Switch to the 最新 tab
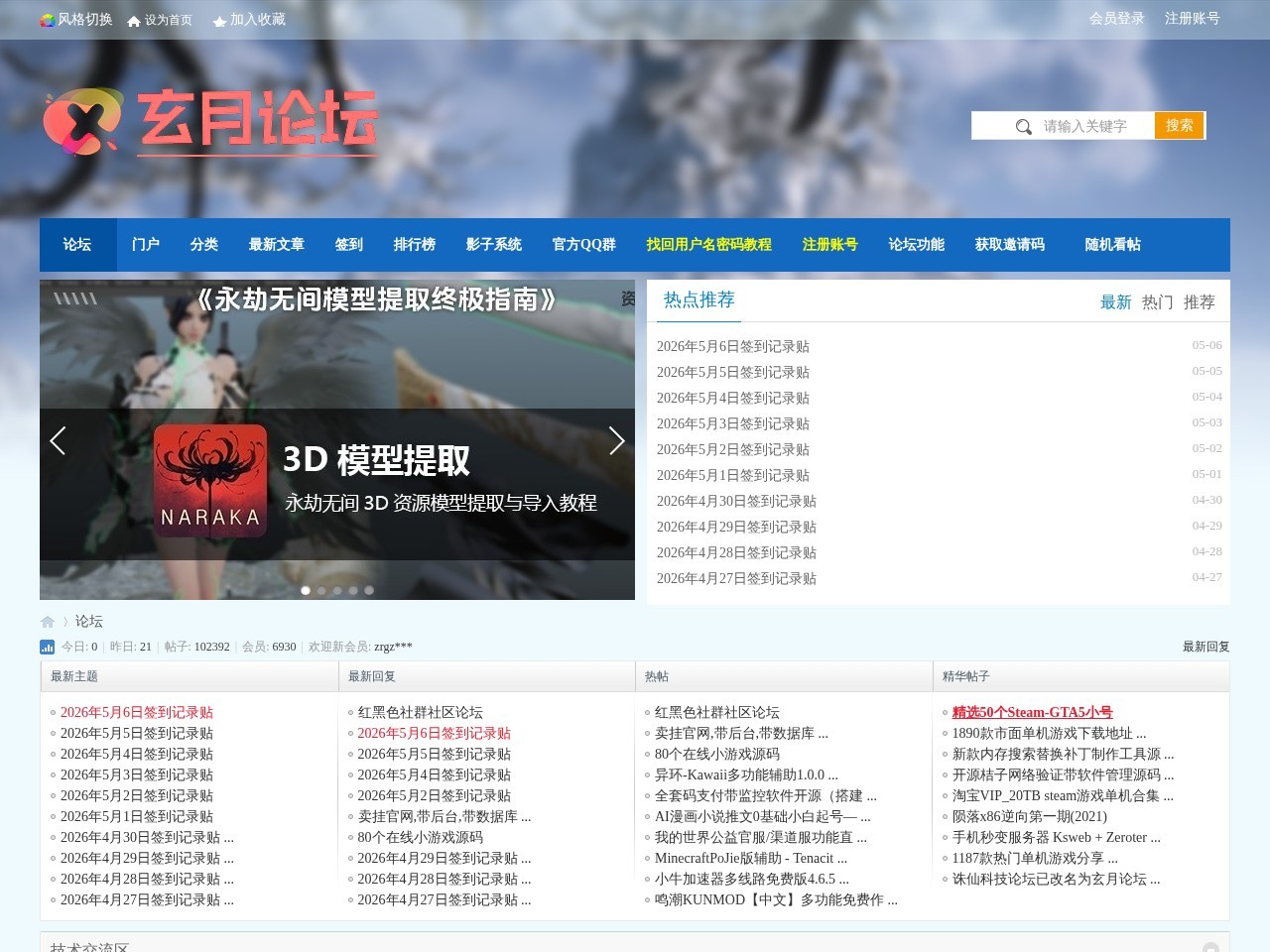The height and width of the screenshot is (952, 1270). [1116, 301]
